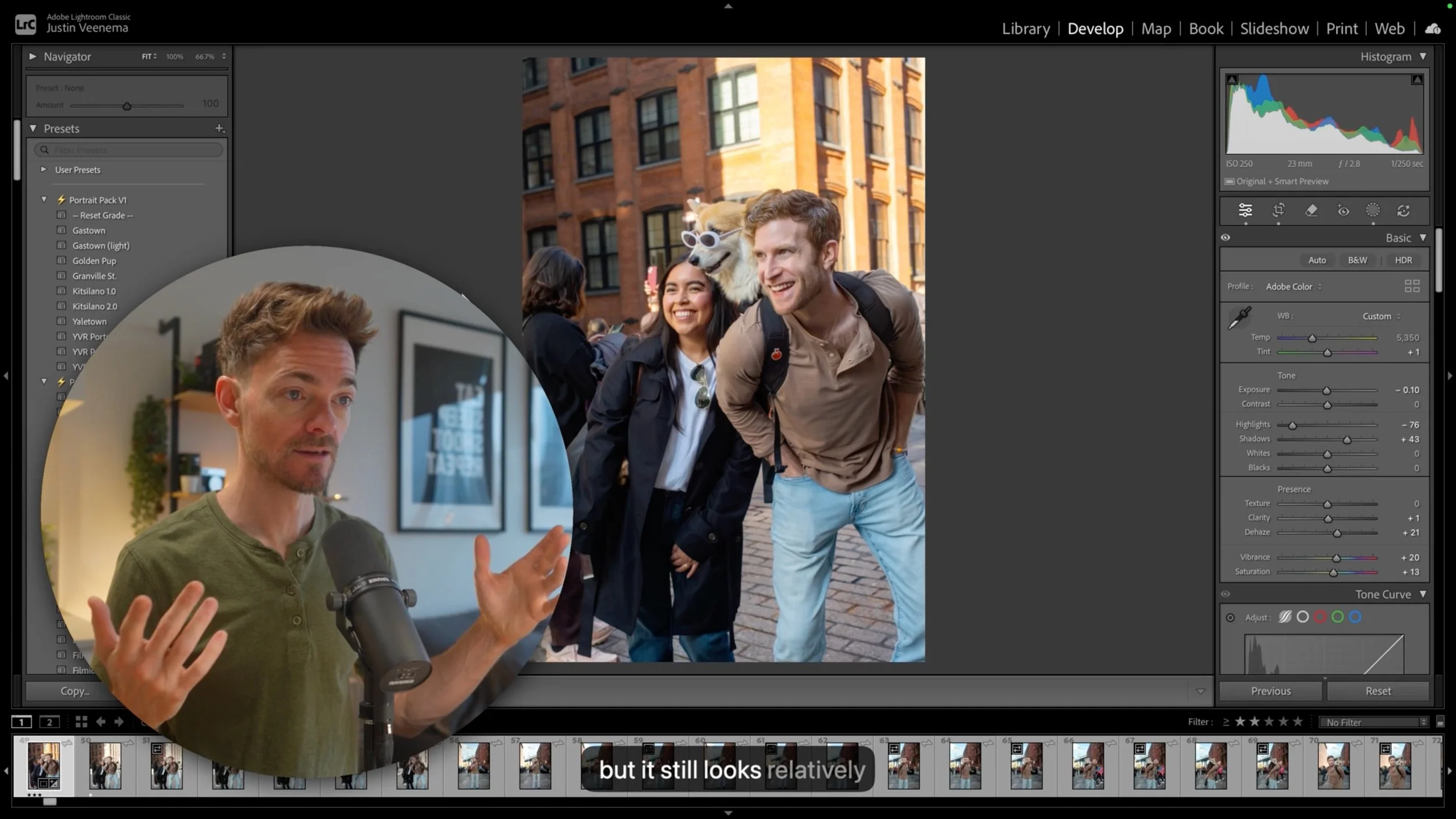
Task: Apply the Golden Pup preset
Action: pyautogui.click(x=94, y=261)
